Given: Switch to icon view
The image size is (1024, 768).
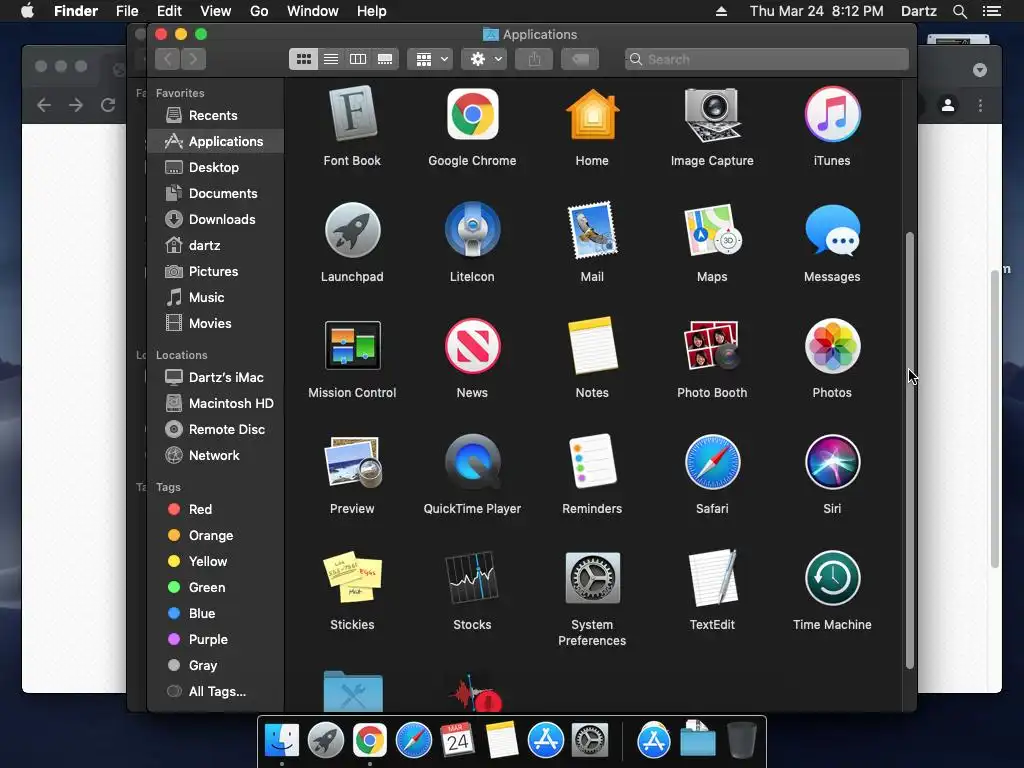Looking at the screenshot, I should tap(304, 59).
